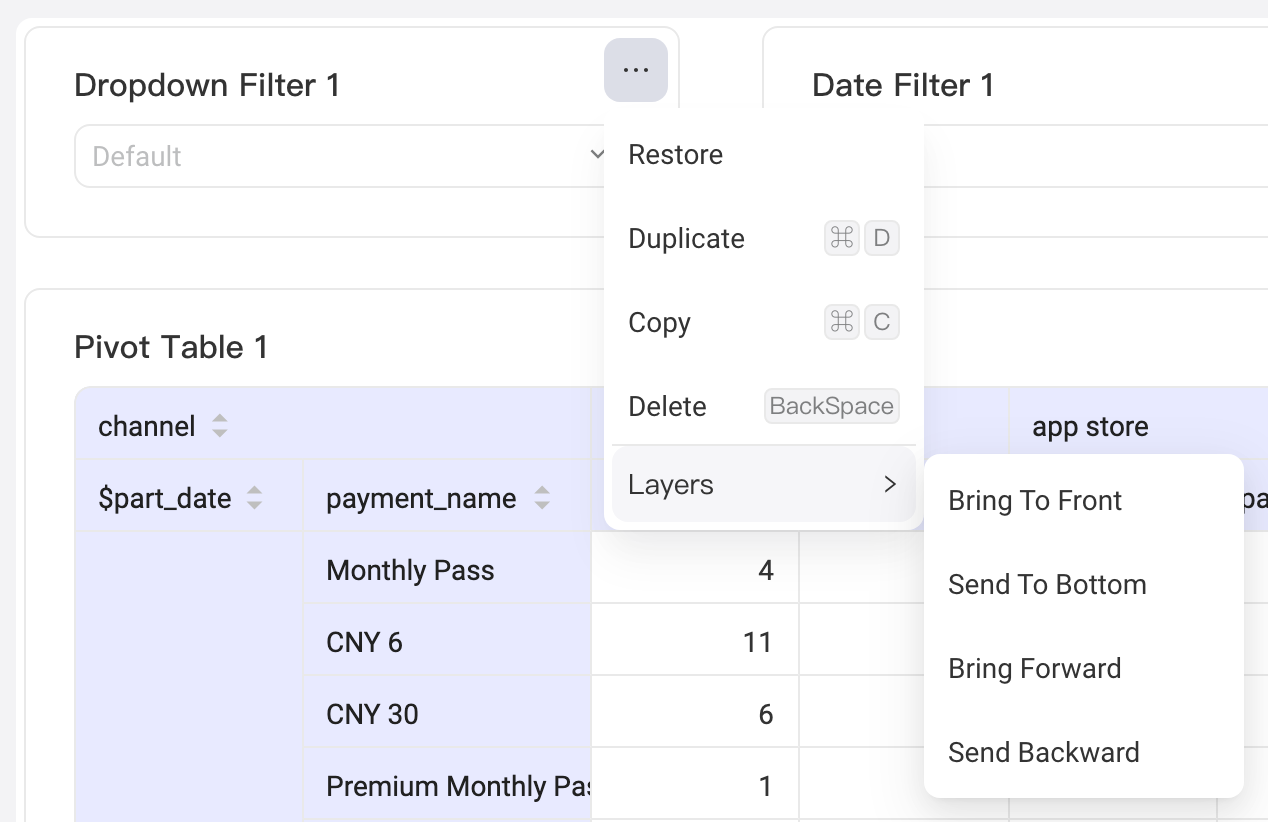This screenshot has width=1268, height=822.
Task: Select Bring Forward option
Action: tap(1084, 669)
